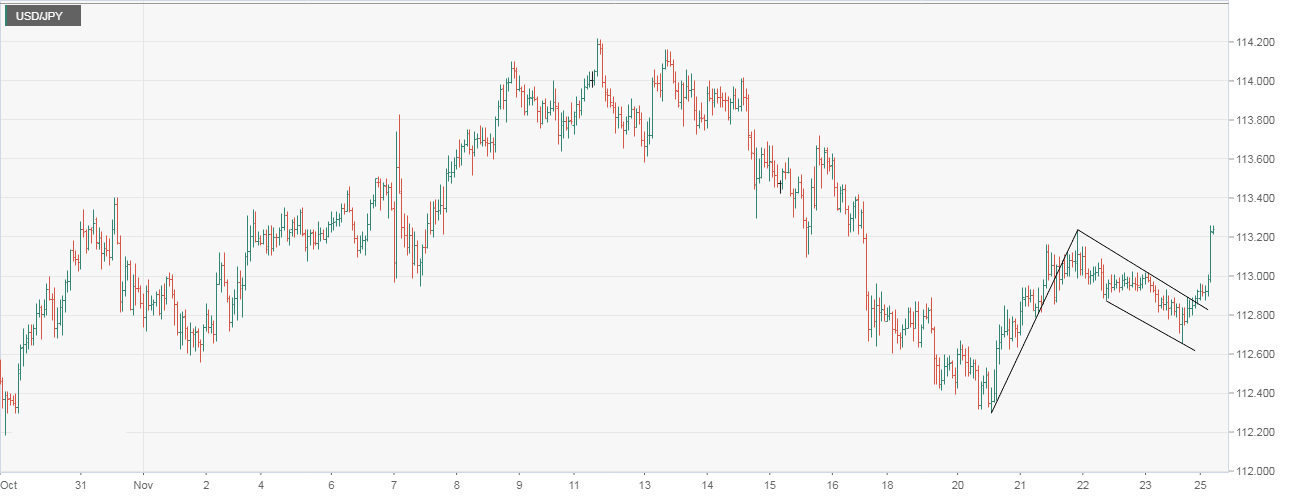Select the 113.000 price level label

click(1252, 276)
